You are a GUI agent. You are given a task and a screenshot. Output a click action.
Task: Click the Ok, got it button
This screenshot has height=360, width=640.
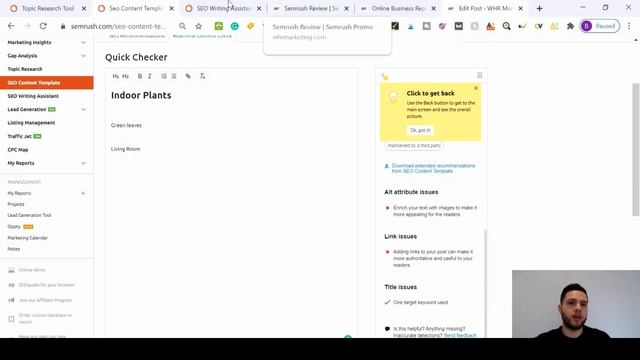[420, 130]
